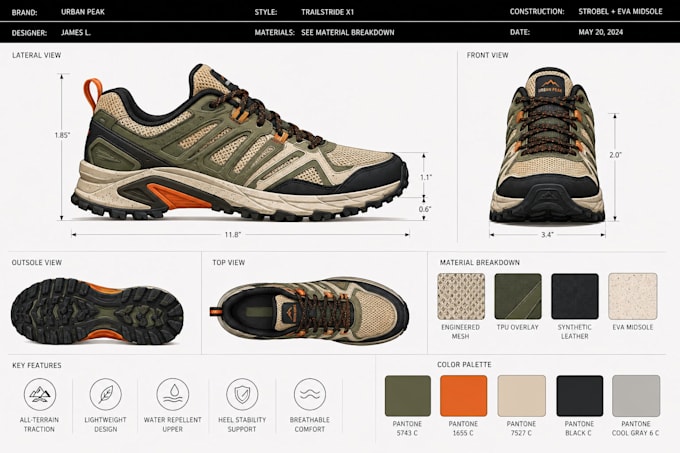
Task: Click the 'CONSTRUCTION:' header label
Action: [x=537, y=12]
